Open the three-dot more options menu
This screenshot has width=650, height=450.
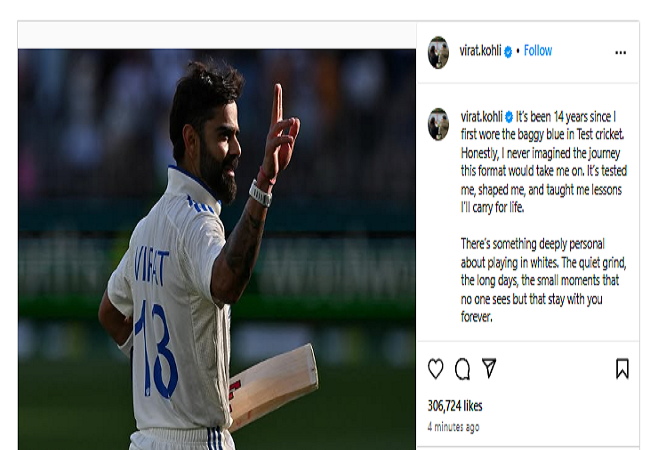point(620,53)
